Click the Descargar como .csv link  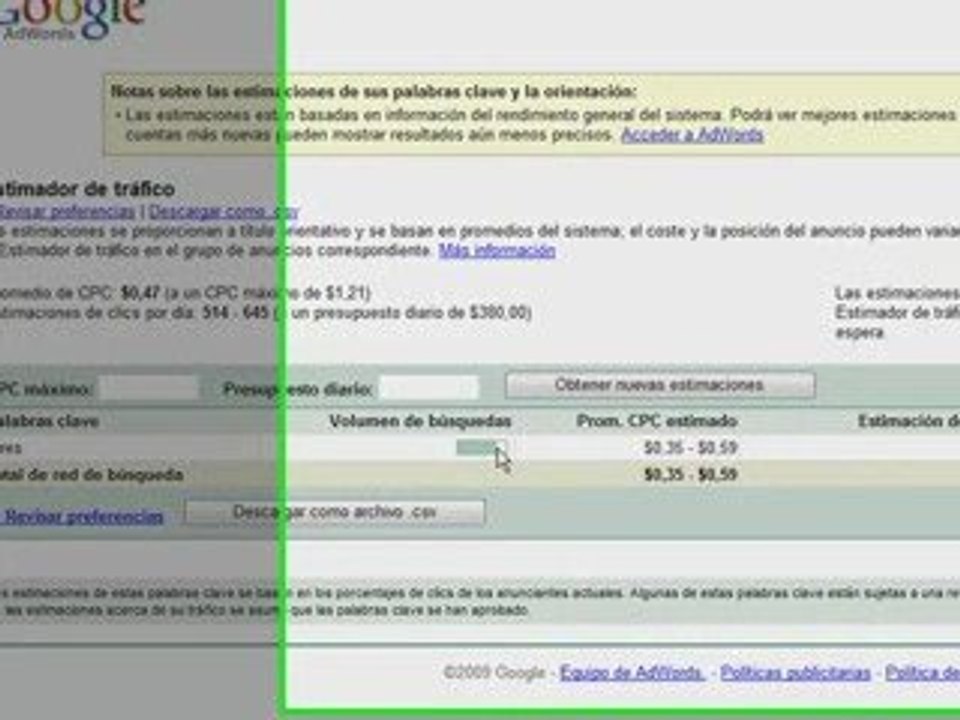click(223, 212)
